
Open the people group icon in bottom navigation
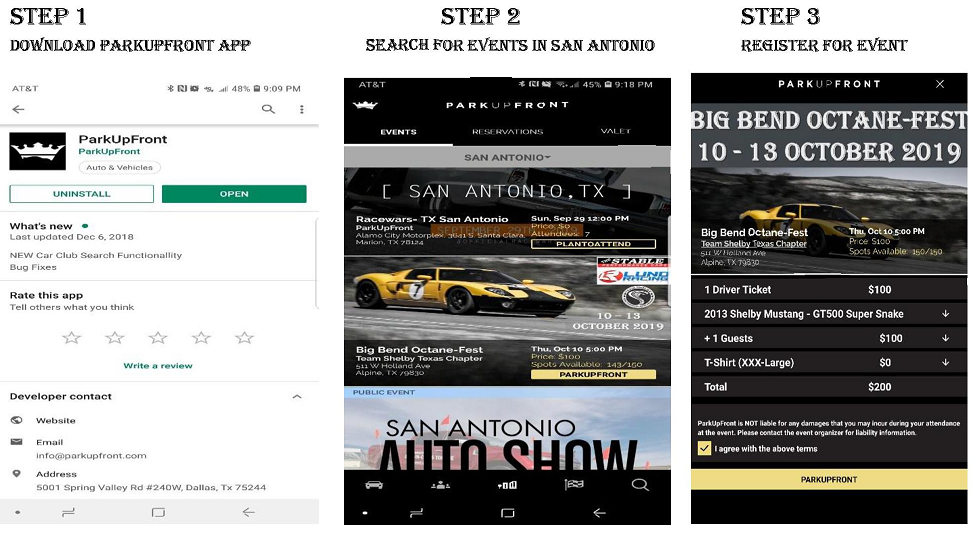[x=441, y=484]
